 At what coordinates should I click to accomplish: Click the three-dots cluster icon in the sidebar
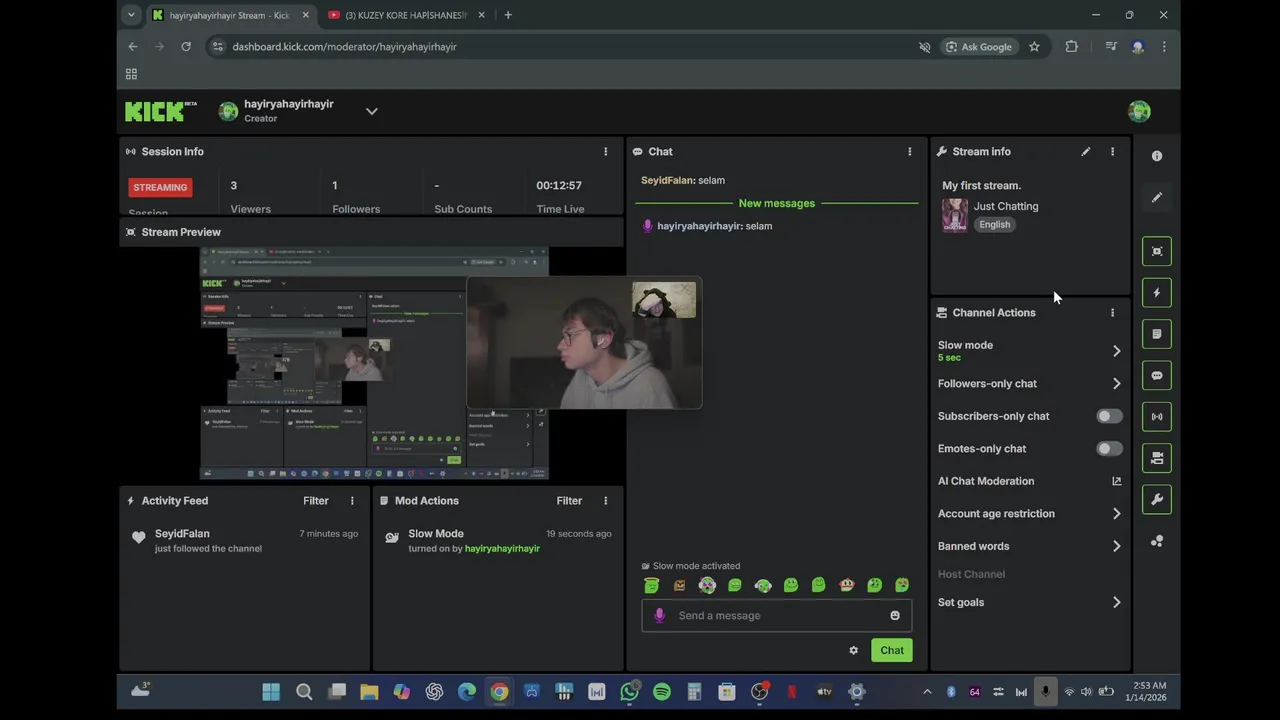click(1157, 541)
